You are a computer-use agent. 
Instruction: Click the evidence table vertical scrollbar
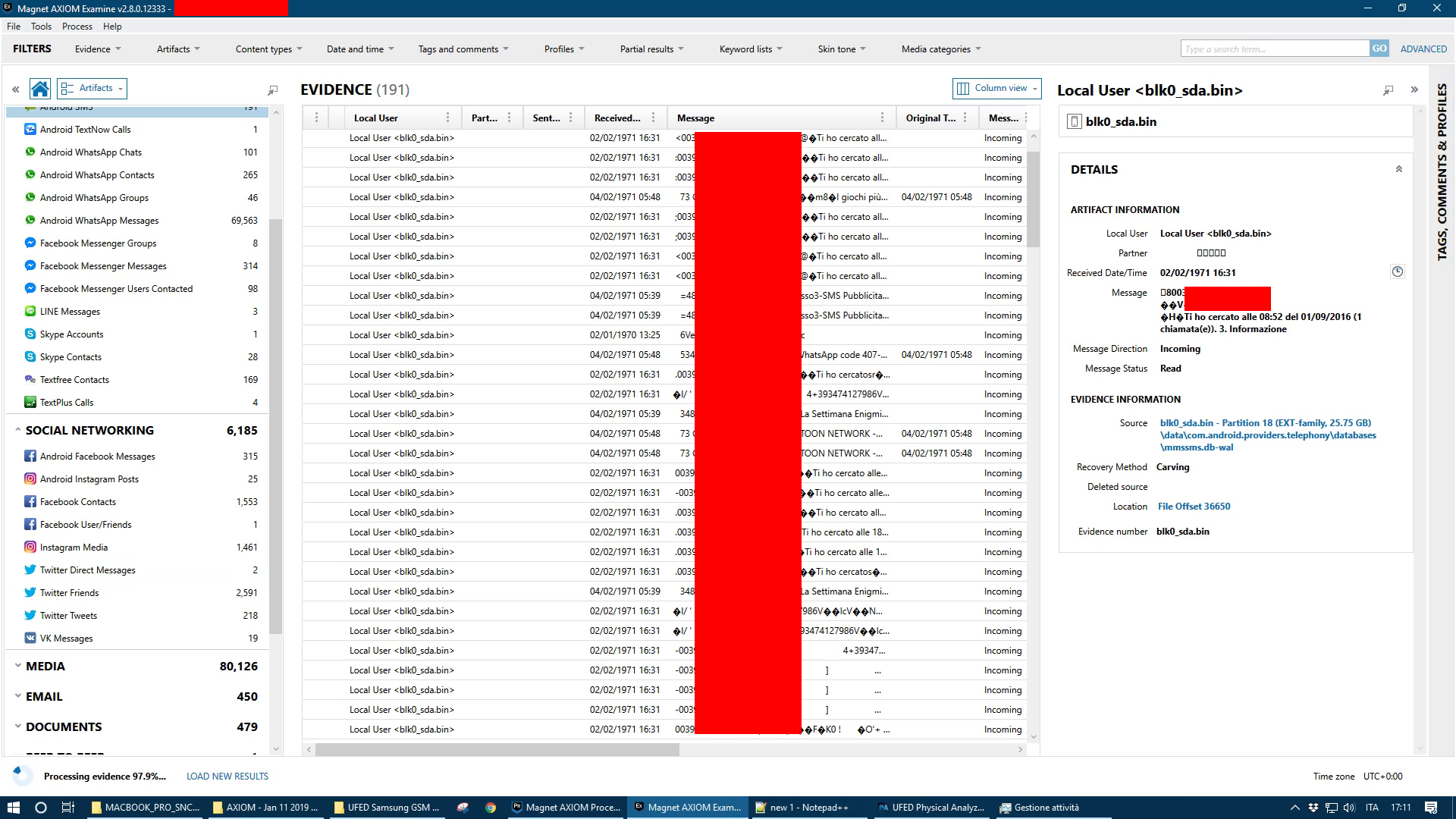click(1033, 199)
